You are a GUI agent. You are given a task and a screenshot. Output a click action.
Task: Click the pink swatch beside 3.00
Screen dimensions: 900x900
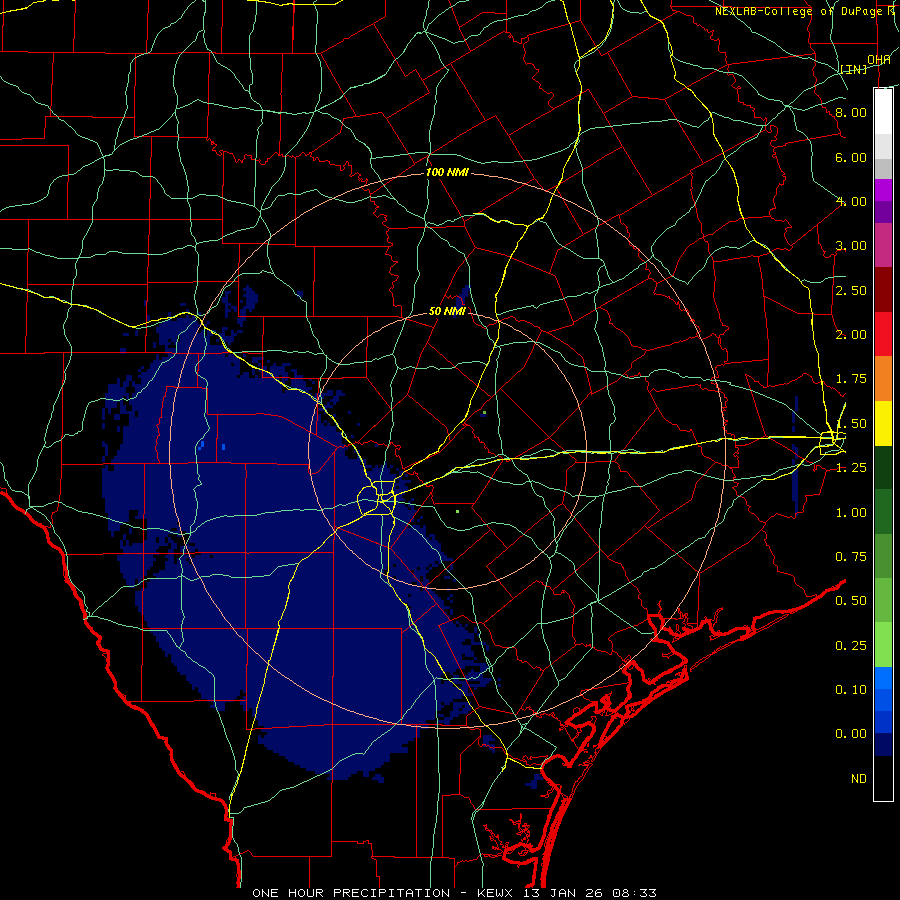(x=883, y=245)
